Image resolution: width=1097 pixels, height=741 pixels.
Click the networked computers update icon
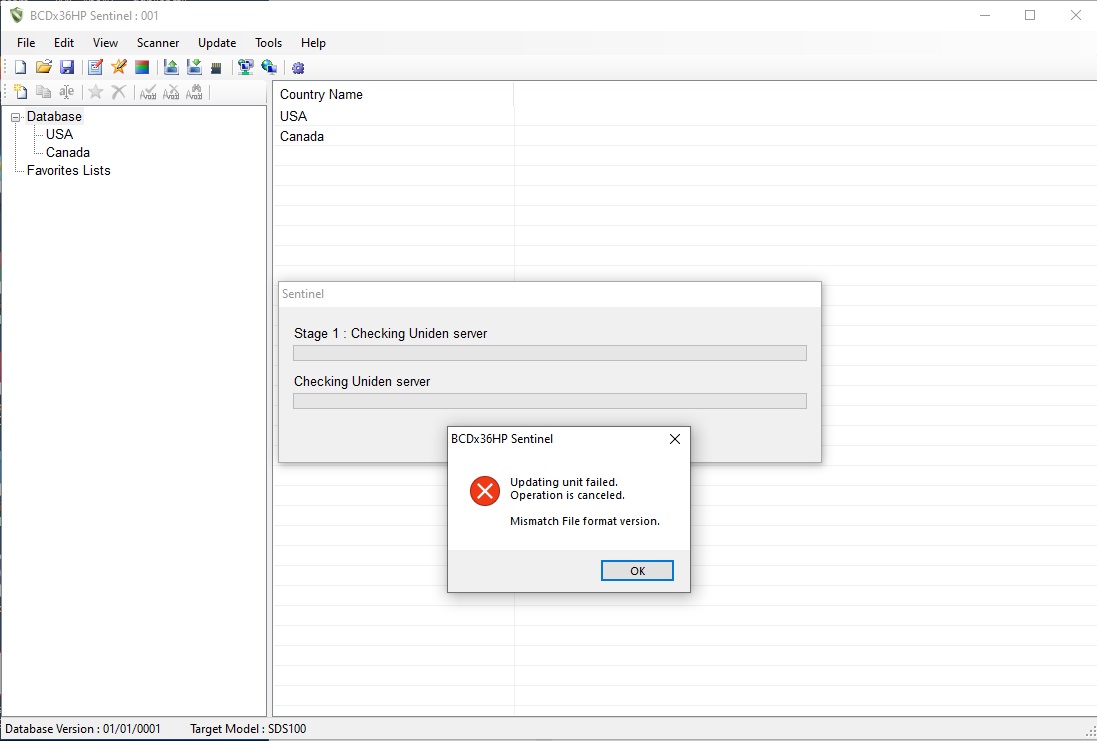tap(246, 67)
